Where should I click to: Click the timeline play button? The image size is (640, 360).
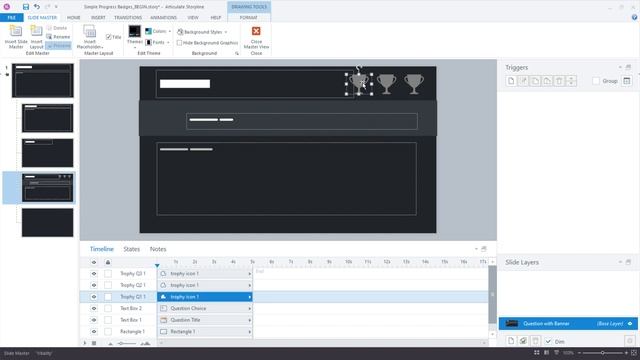(x=85, y=344)
